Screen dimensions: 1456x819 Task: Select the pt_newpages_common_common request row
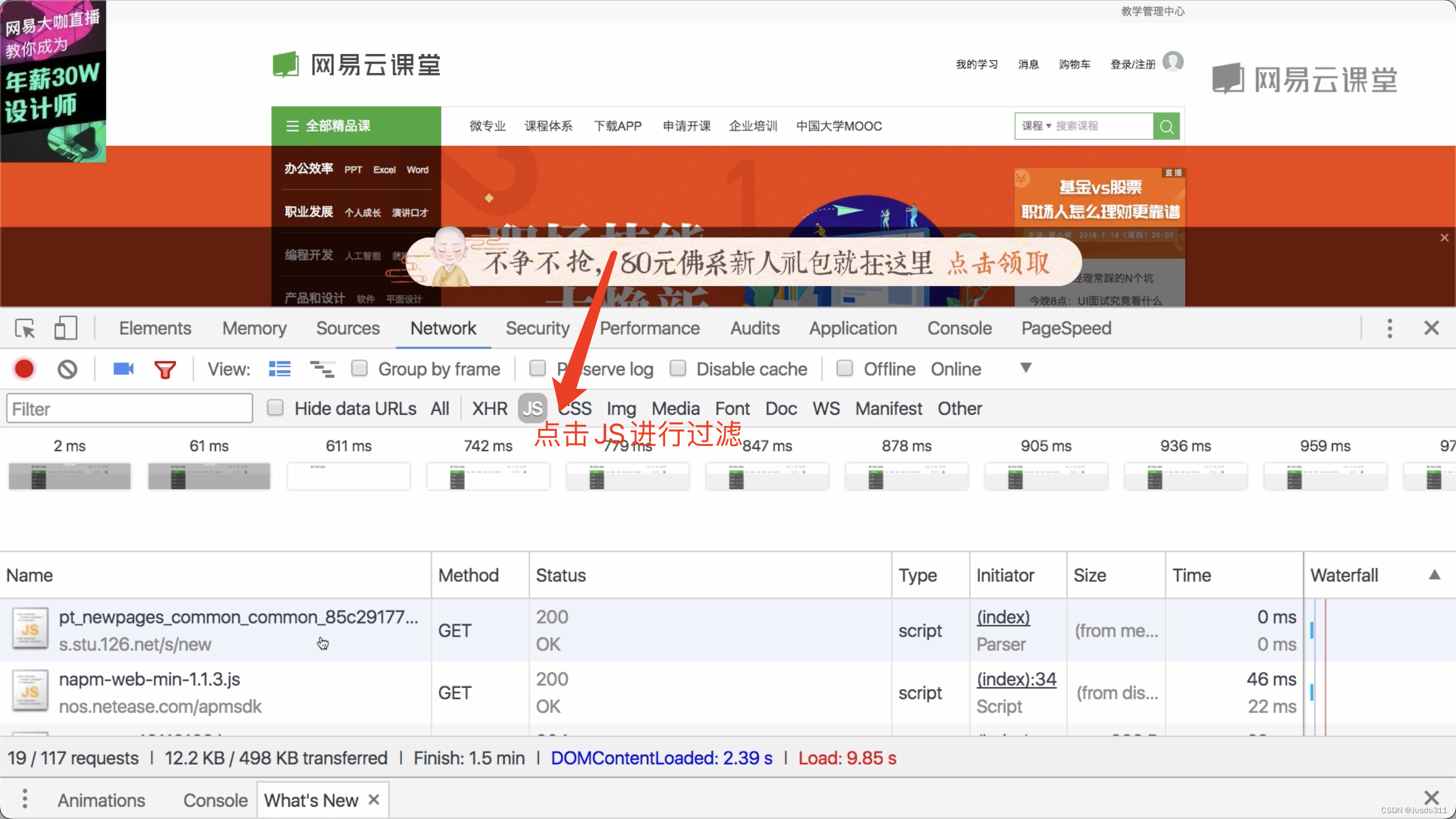pos(728,630)
